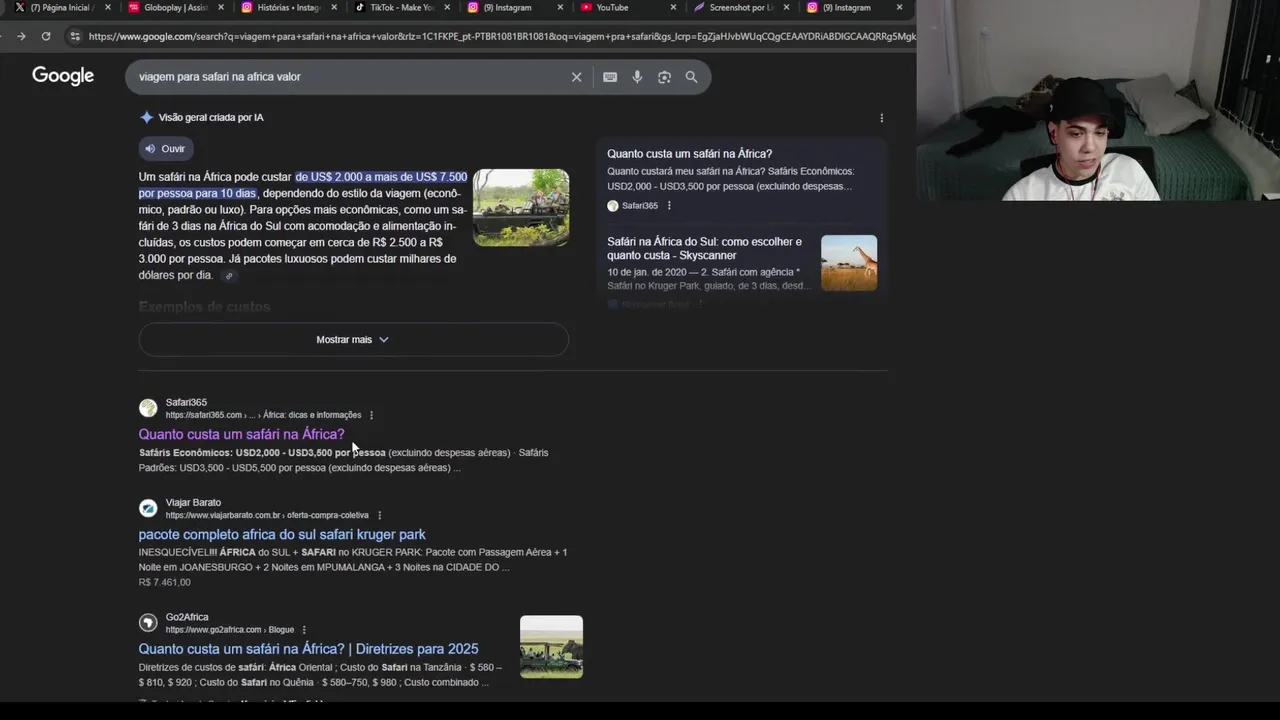1280x720 pixels.
Task: Open giraffe thumbnail on Skyscanner card
Action: 849,263
